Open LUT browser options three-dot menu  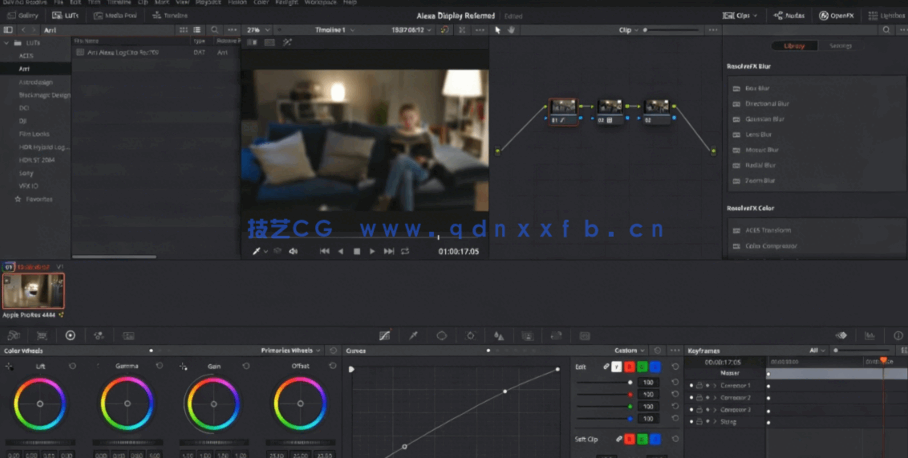pos(232,30)
